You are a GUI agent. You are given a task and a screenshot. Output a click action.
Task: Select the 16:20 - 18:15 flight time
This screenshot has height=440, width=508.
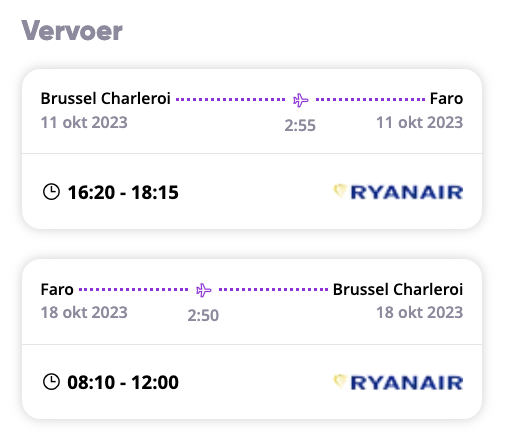[x=123, y=192]
